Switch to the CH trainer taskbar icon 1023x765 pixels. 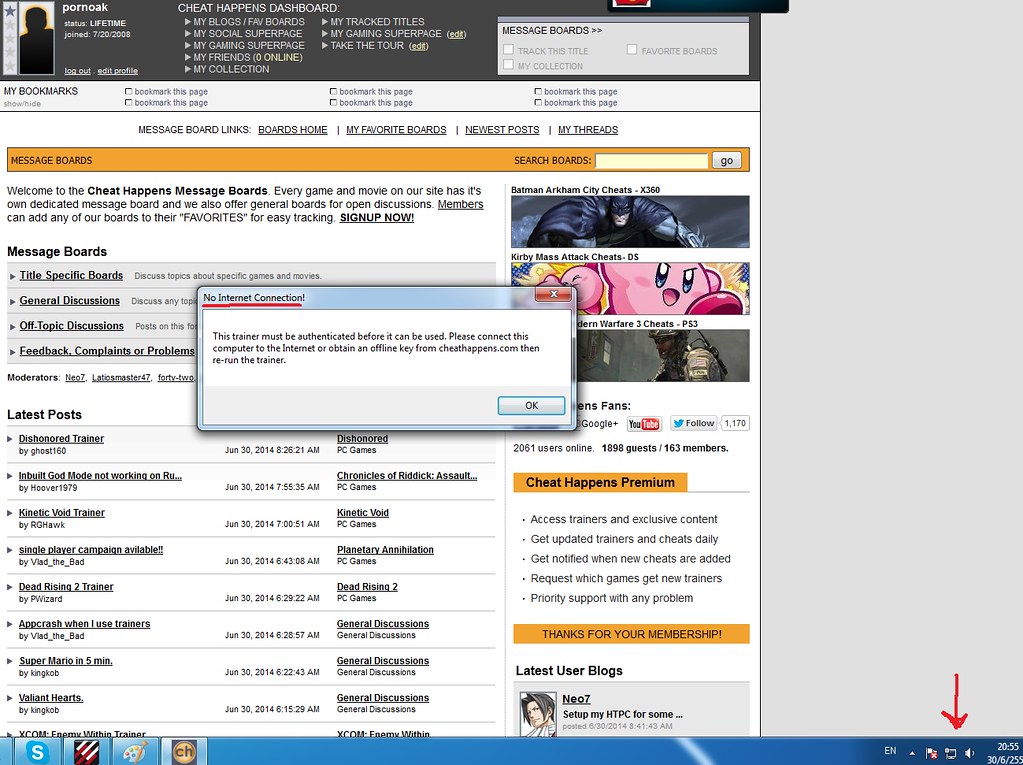point(184,751)
